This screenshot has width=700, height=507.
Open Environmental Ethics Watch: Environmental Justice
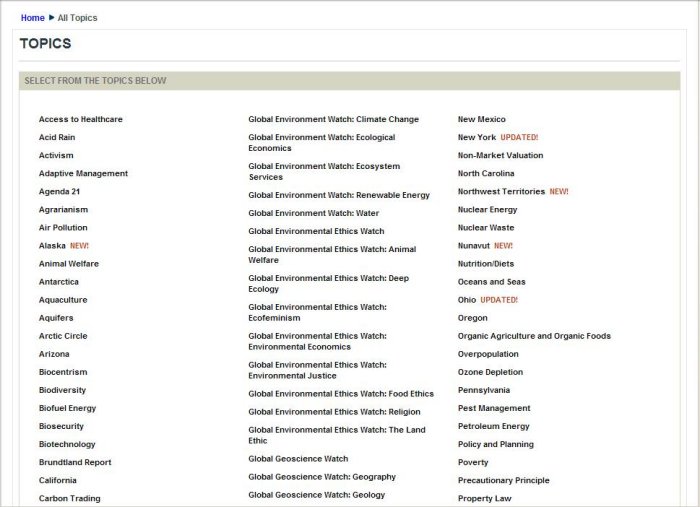click(317, 370)
